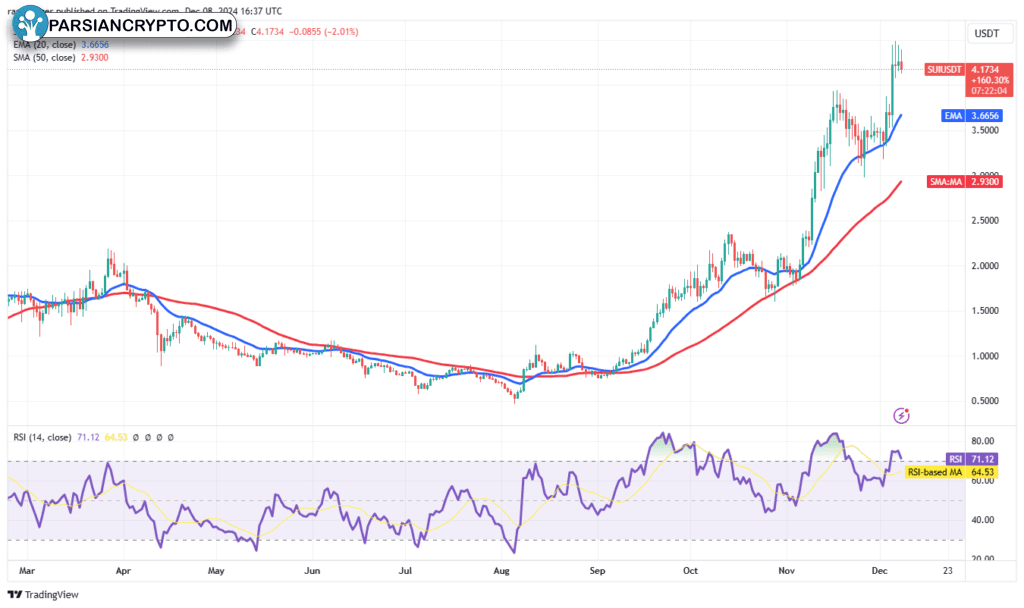This screenshot has height=608, width=1024.
Task: Click the red SUIUSDT symbol tag
Action: pyautogui.click(x=944, y=69)
